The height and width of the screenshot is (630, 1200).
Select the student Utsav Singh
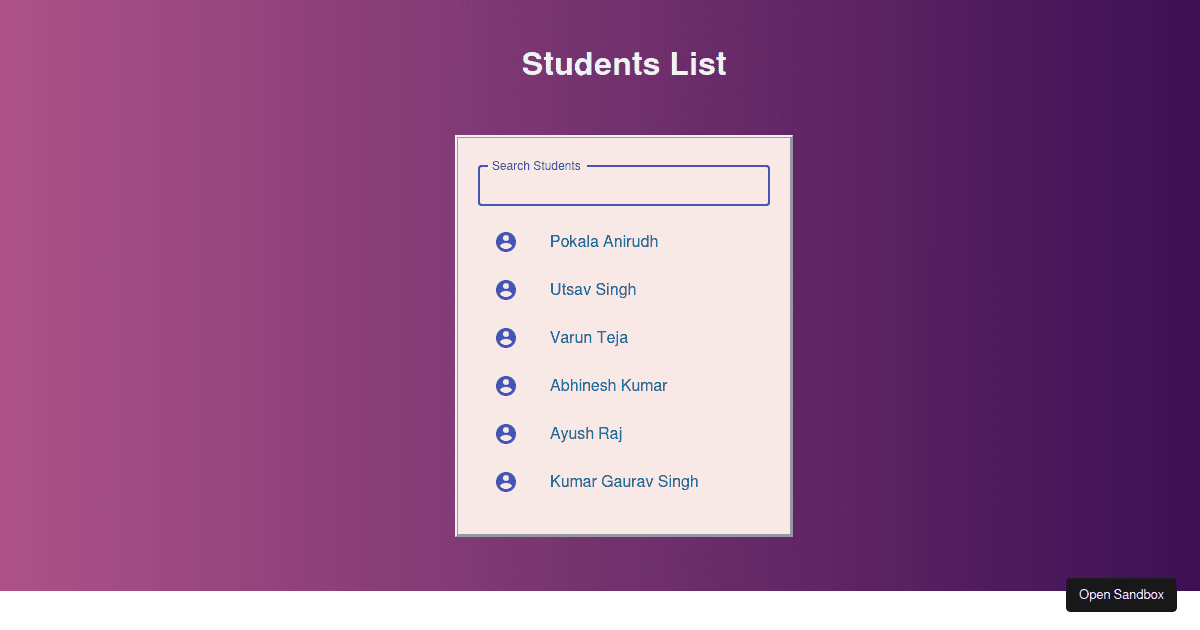[593, 289]
